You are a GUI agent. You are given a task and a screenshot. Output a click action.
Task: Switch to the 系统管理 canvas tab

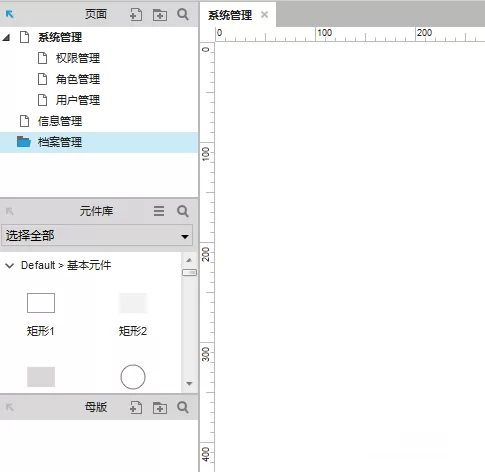(230, 15)
